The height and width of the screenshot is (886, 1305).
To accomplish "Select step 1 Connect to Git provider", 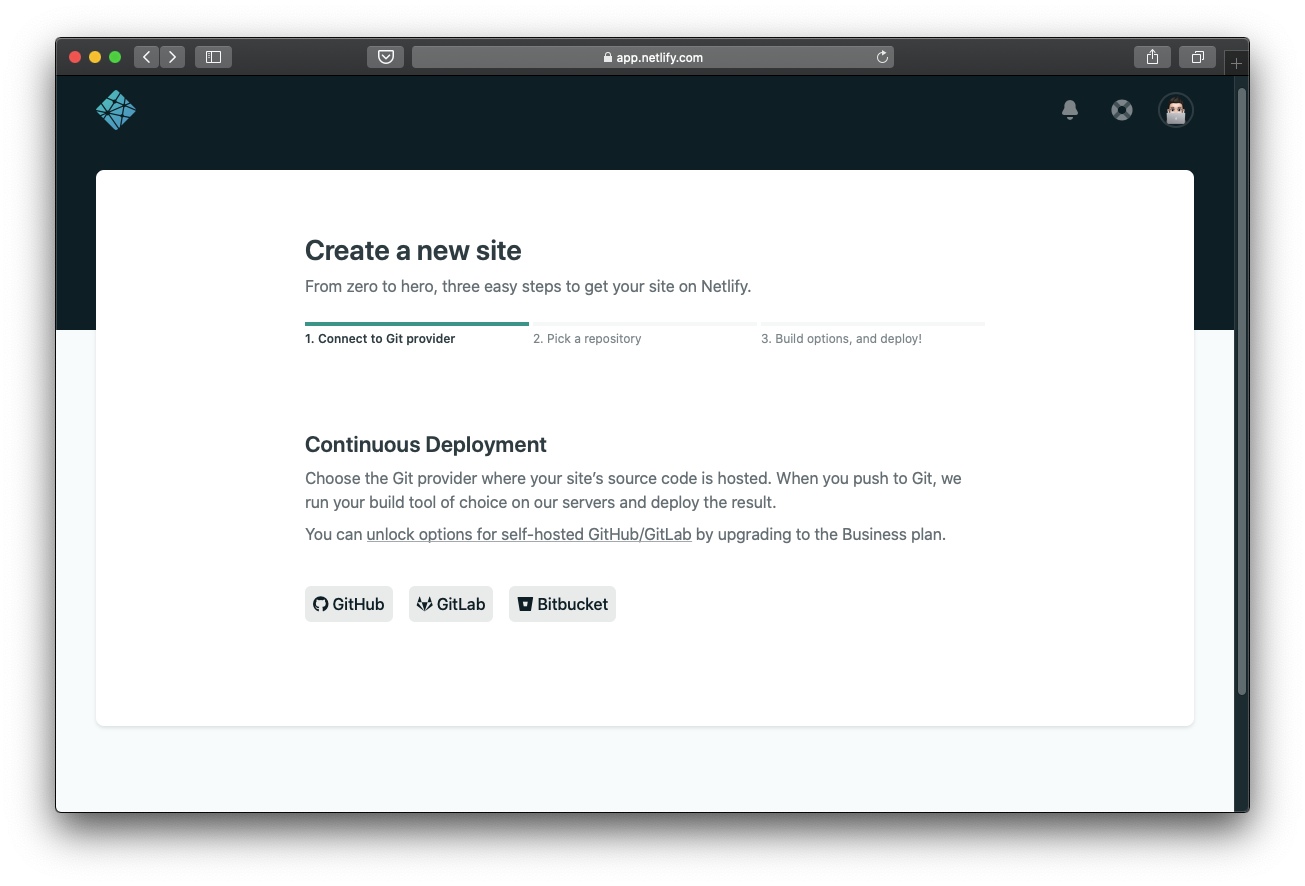I will (x=417, y=333).
